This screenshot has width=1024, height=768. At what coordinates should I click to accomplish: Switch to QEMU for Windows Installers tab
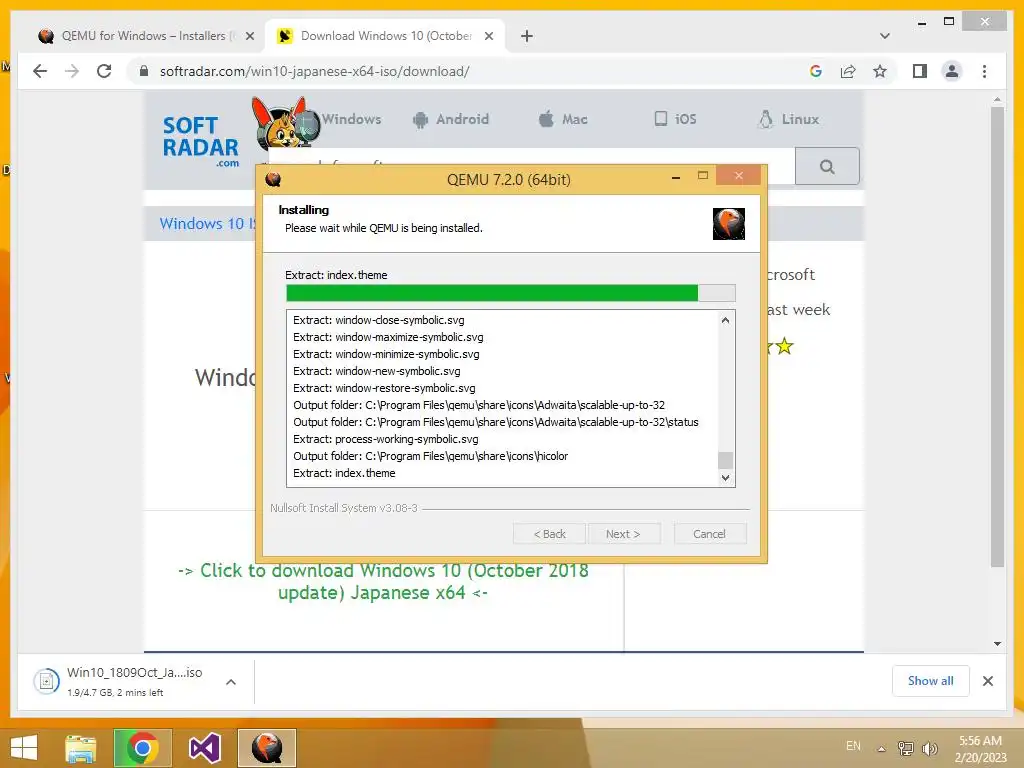point(144,36)
